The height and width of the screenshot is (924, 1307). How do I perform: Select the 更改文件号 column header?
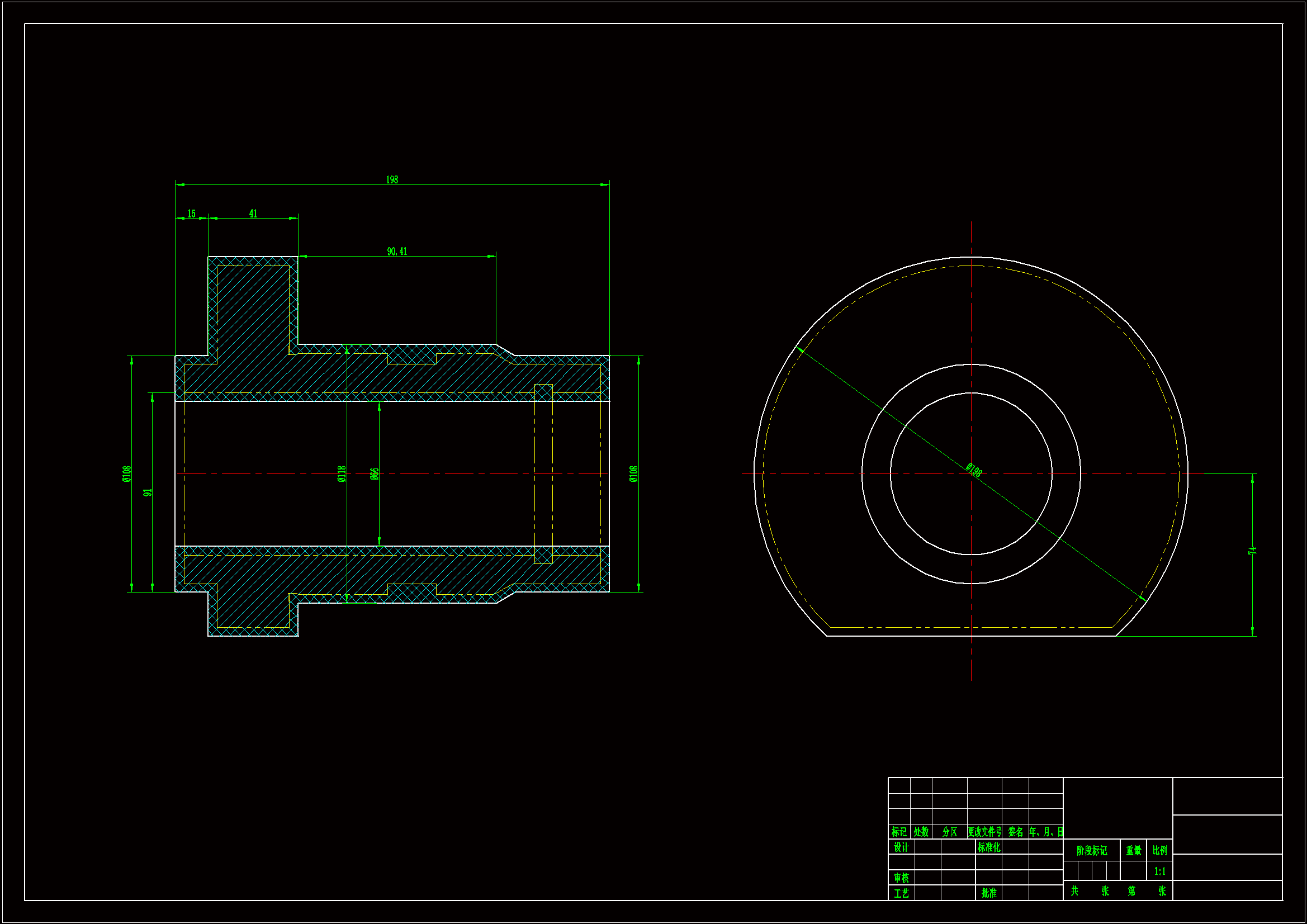coord(984,832)
